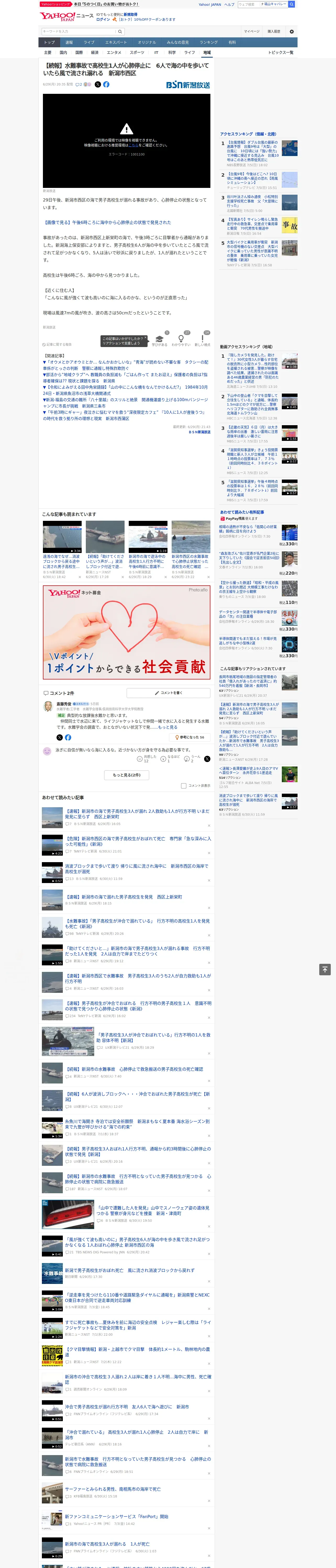Screen dimensions: 336x1568
Task: Click the search magnifier icon beside keyword field
Action: coord(120,32)
